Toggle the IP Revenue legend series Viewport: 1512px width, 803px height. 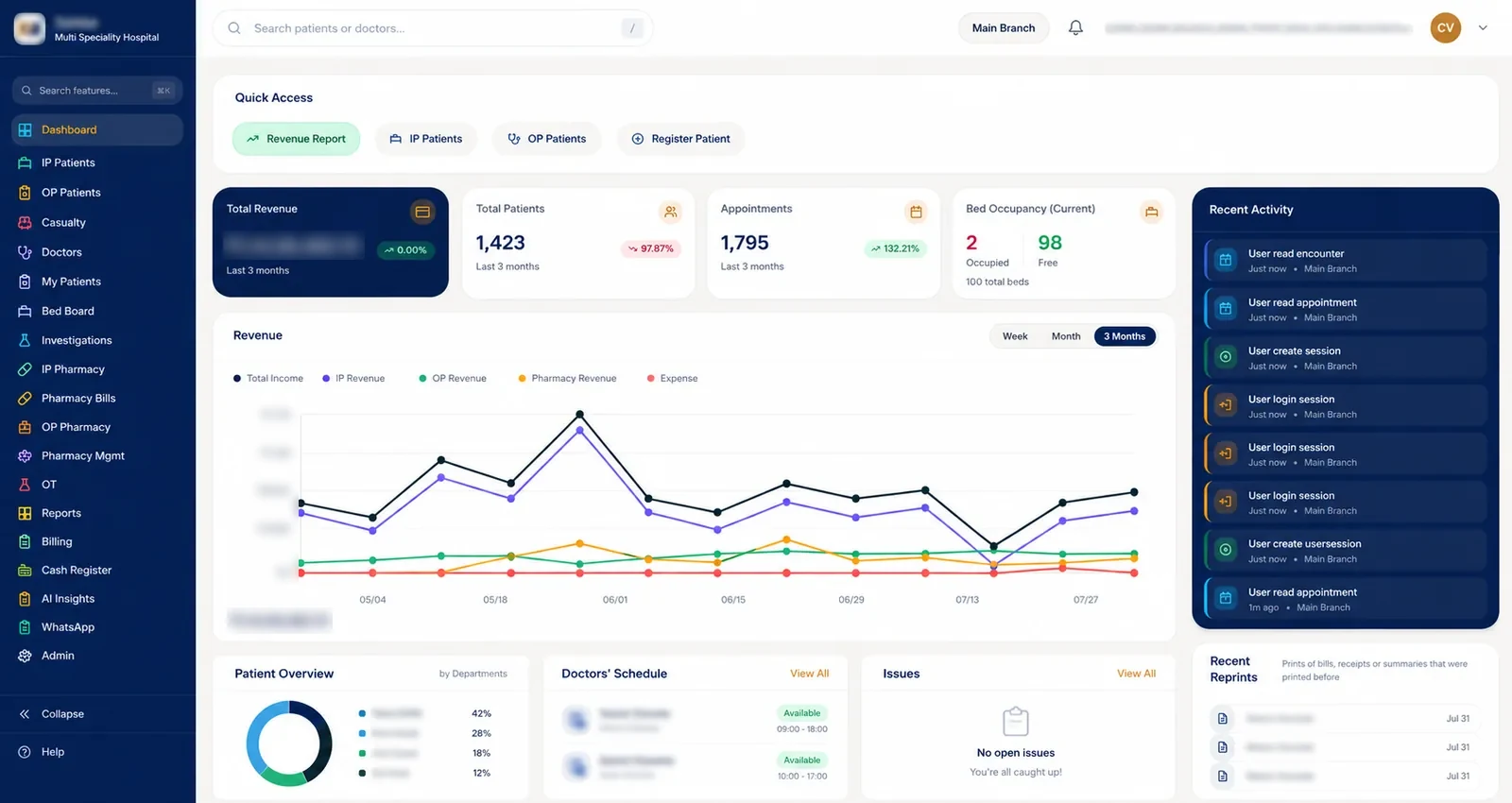click(353, 378)
